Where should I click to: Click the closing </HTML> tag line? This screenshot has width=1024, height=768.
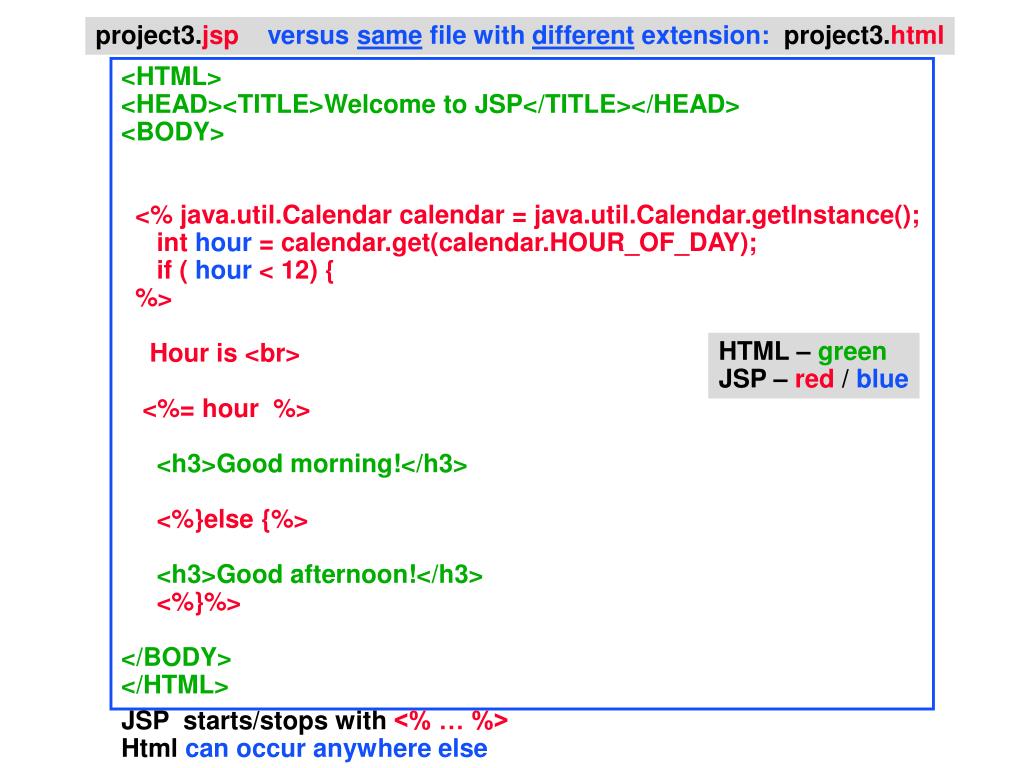pyautogui.click(x=175, y=686)
